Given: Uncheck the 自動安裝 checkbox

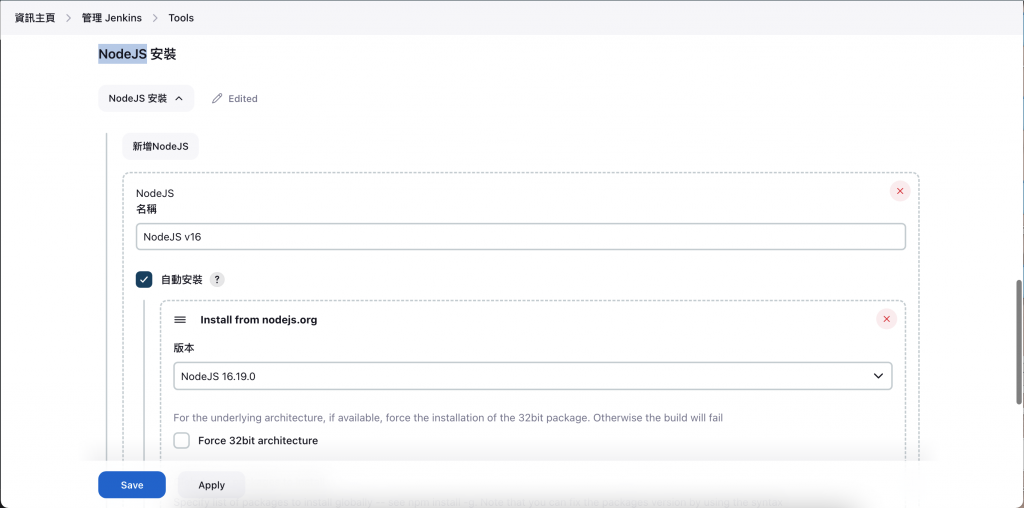Looking at the screenshot, I should (x=144, y=279).
